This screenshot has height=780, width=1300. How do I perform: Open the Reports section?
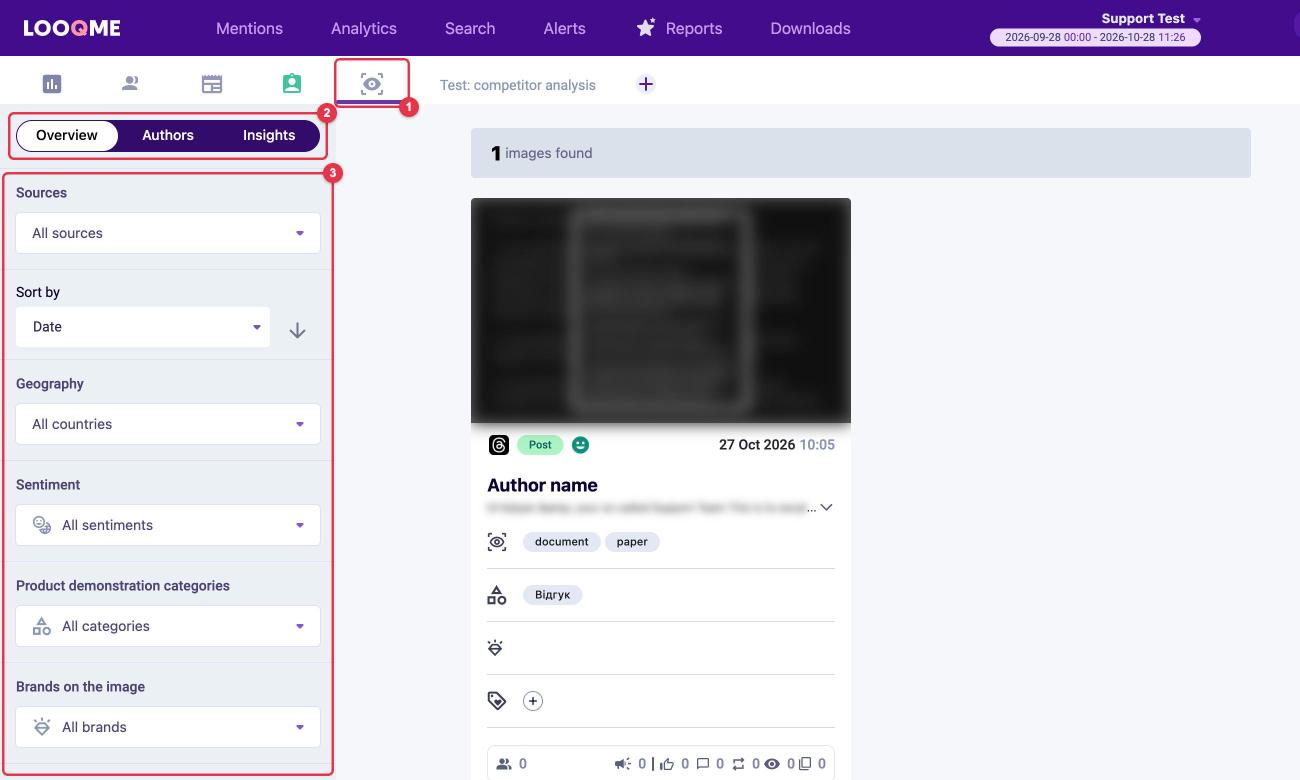[x=679, y=28]
